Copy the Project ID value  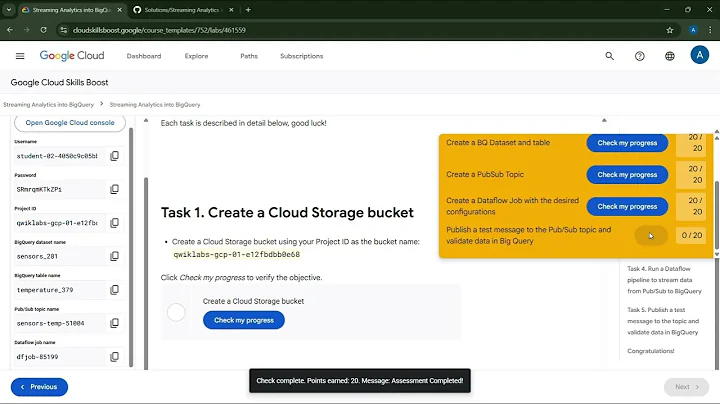click(114, 223)
